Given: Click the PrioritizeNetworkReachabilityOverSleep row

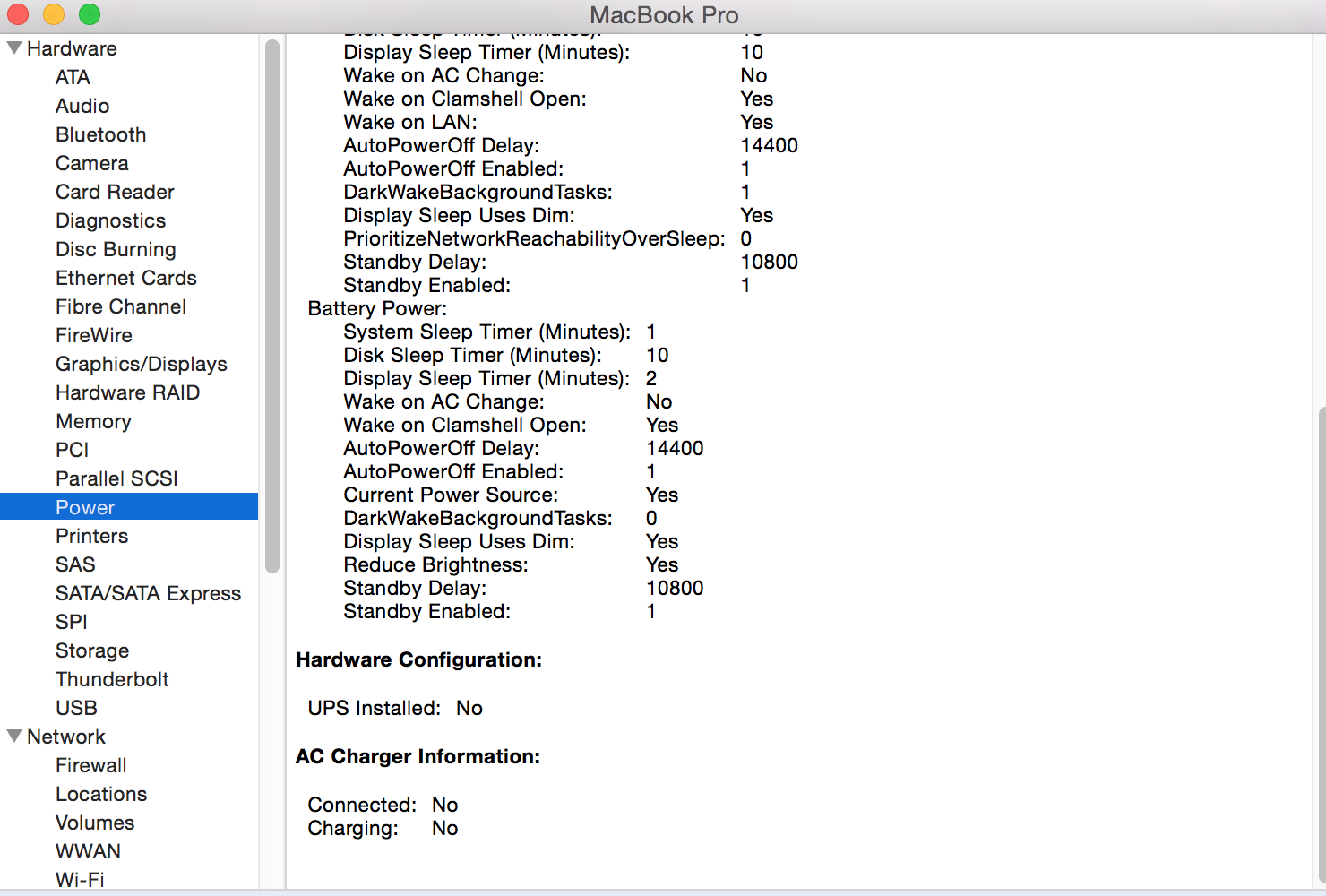Looking at the screenshot, I should pos(547,238).
